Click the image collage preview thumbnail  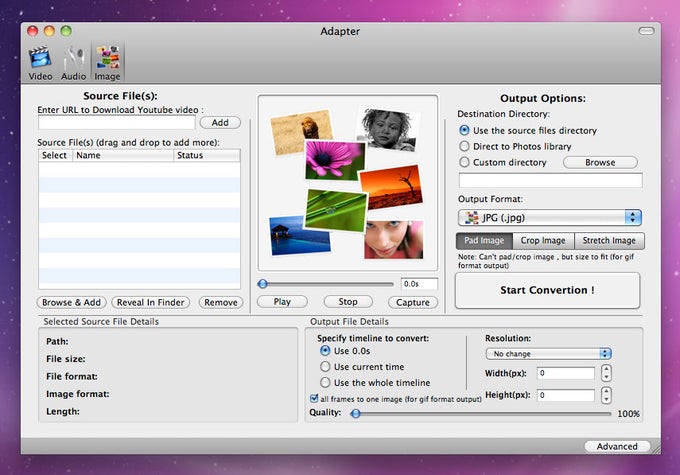[x=348, y=183]
